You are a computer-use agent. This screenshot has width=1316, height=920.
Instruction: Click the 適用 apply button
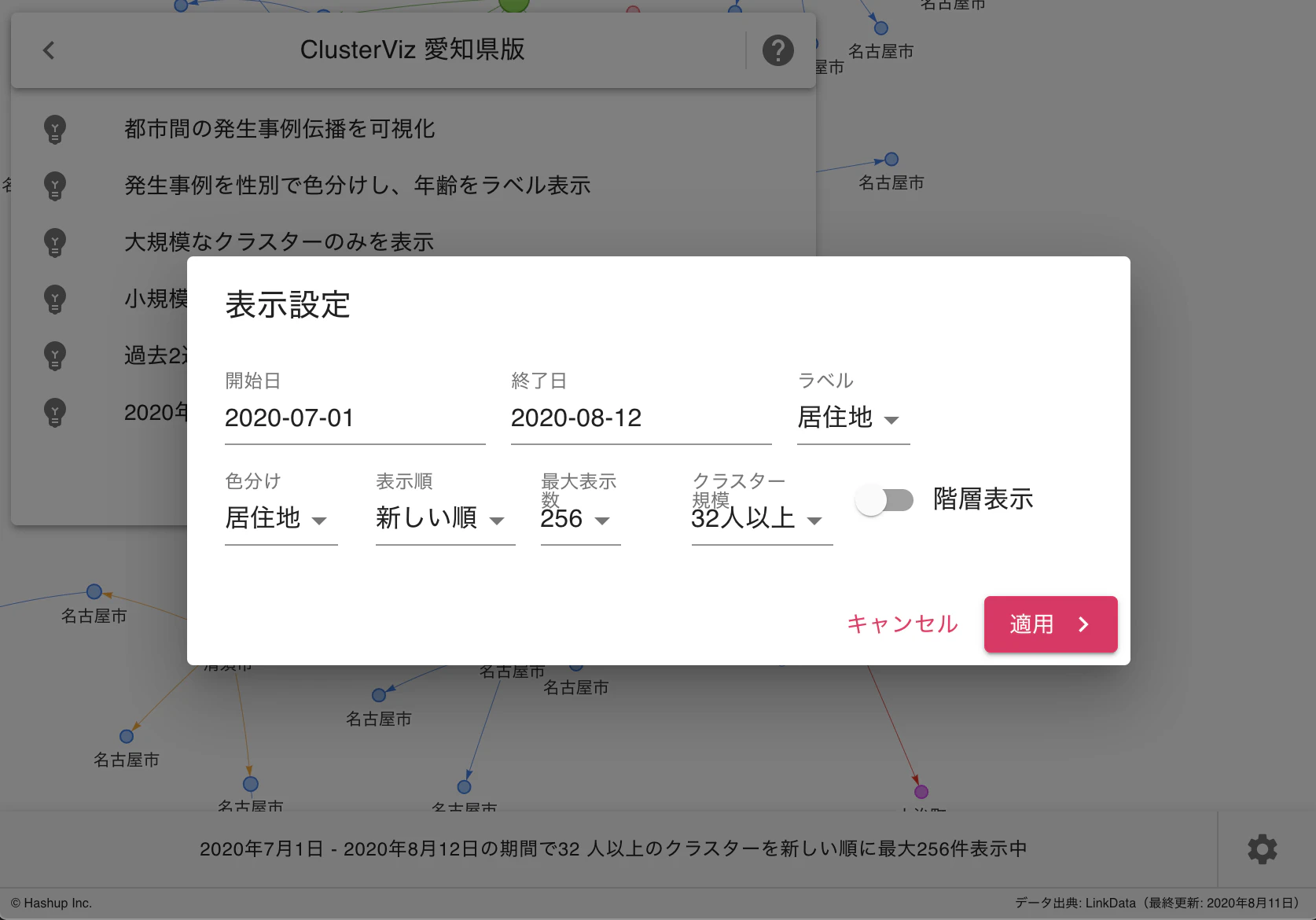point(1050,624)
